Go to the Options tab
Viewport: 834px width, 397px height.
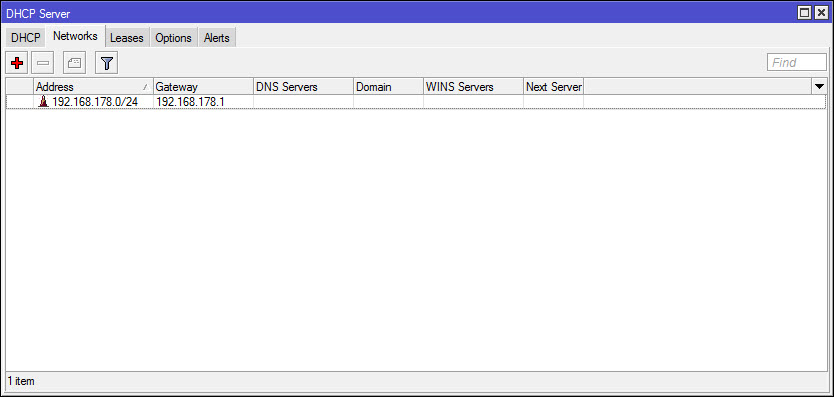[x=173, y=38]
